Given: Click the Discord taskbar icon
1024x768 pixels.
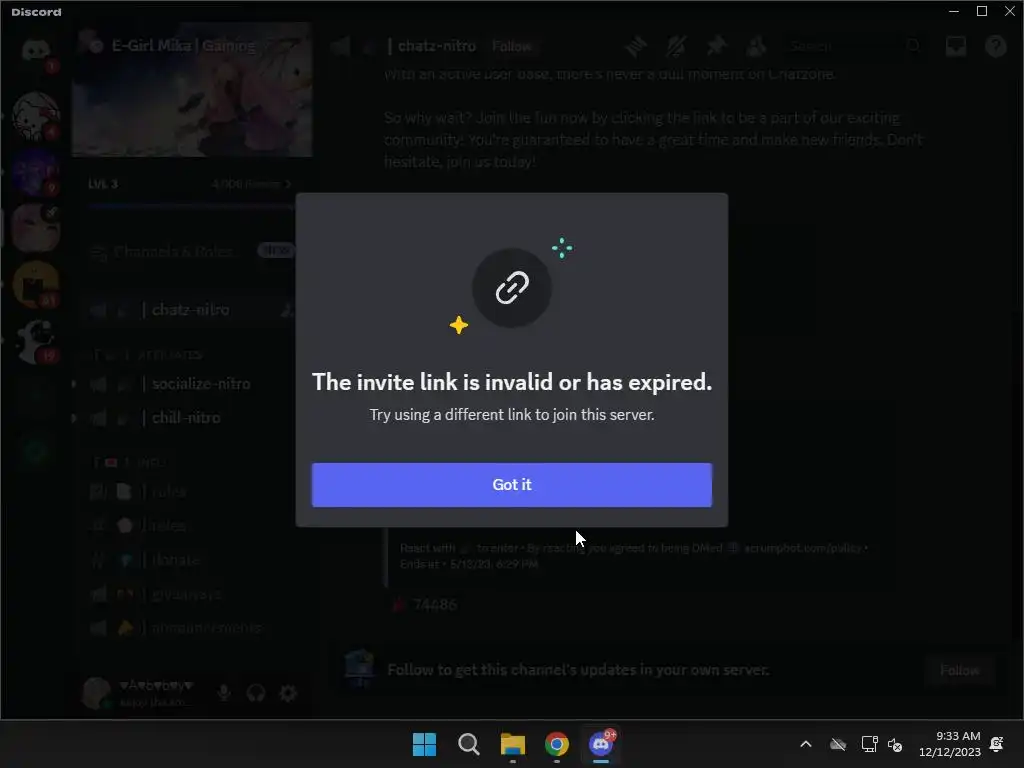Looking at the screenshot, I should coord(601,744).
